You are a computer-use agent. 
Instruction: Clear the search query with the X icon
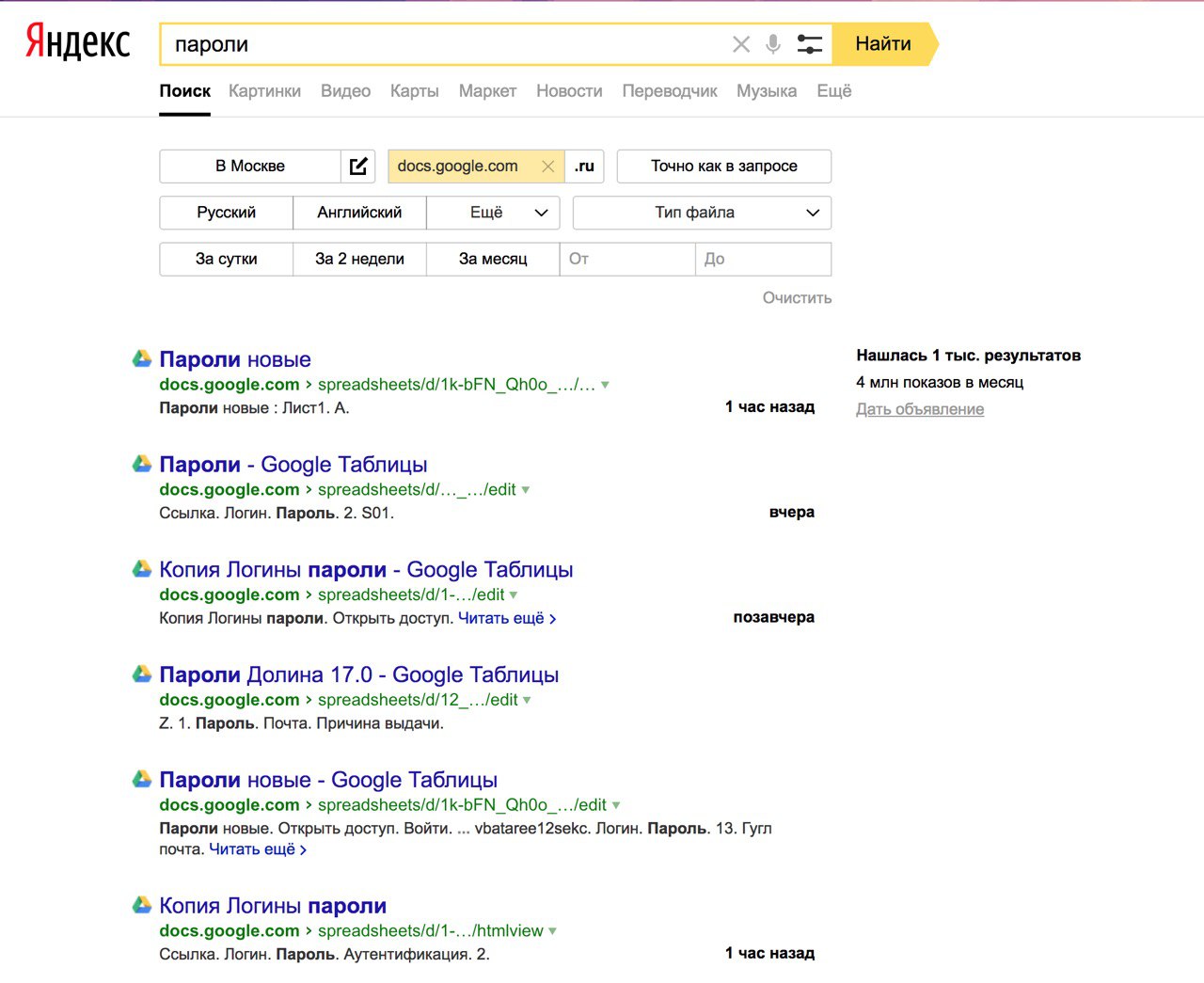(x=741, y=44)
